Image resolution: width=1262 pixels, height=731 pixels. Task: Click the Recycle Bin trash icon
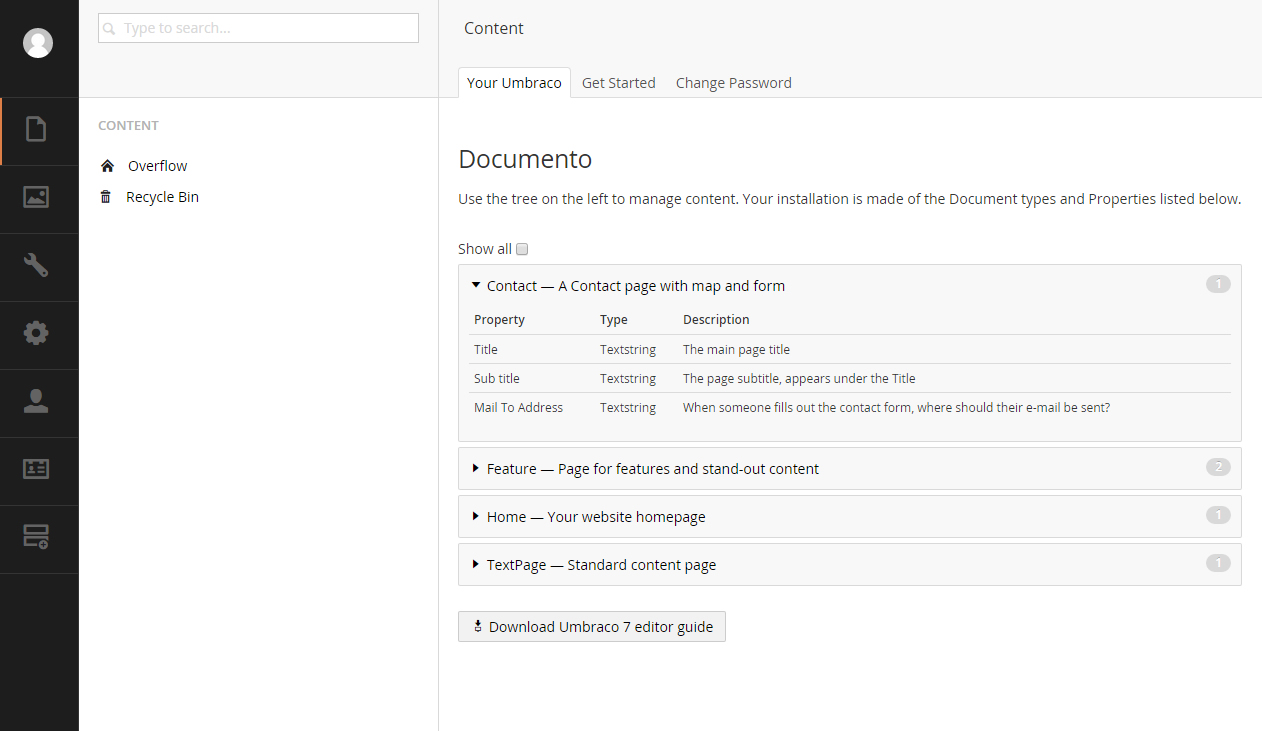pyautogui.click(x=106, y=197)
